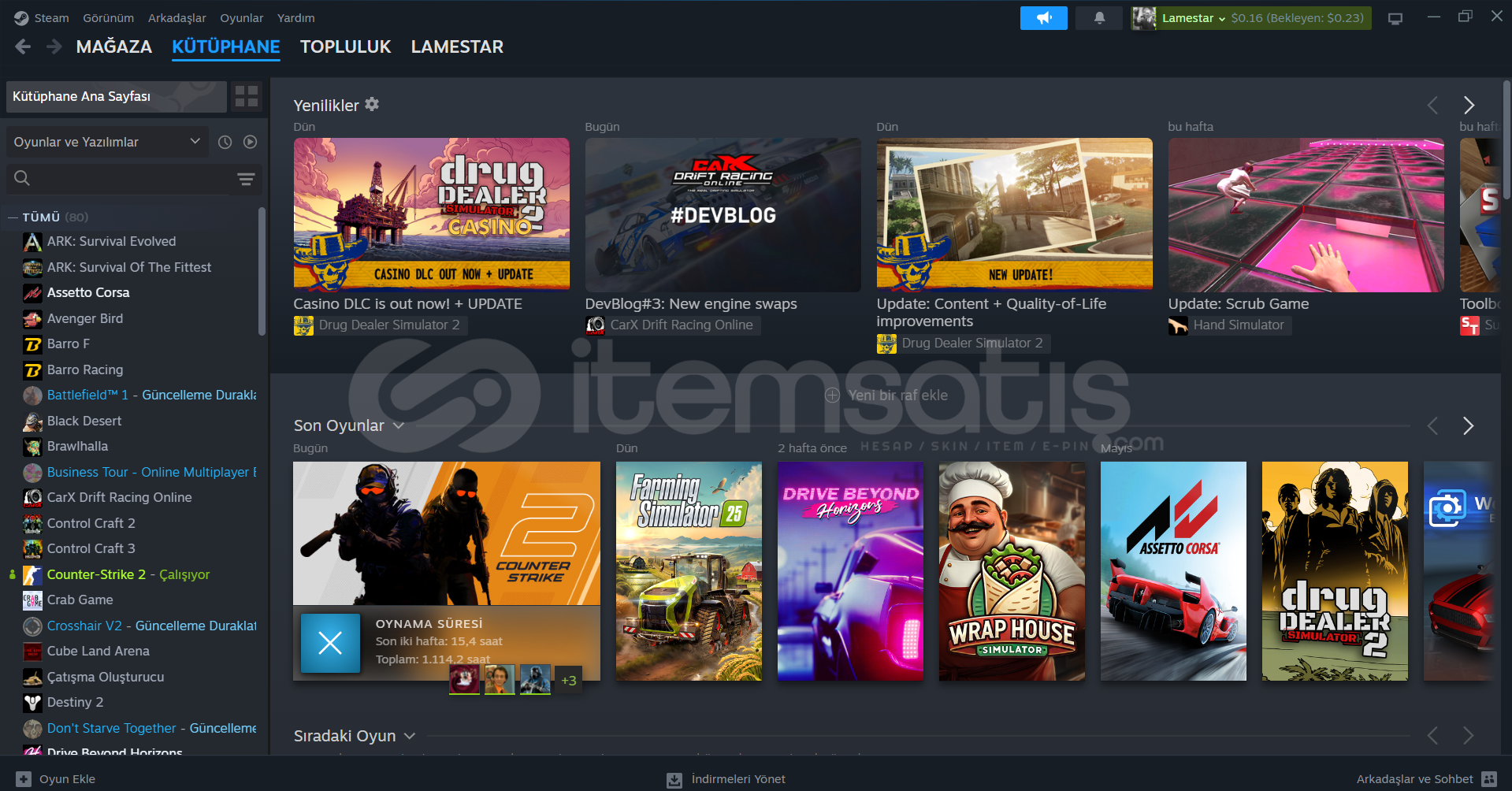1512x791 pixels.
Task: Expand the Sıradaki Oyun shelf dropdown
Action: 409,736
